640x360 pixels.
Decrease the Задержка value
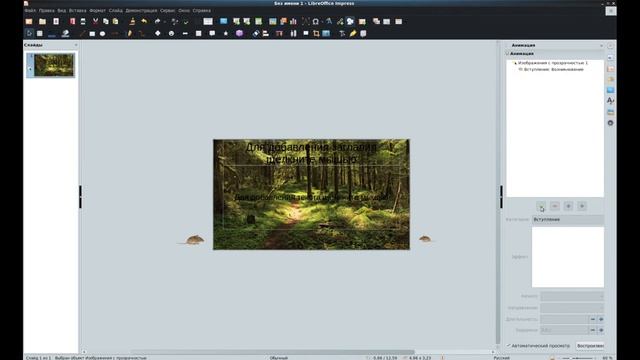pos(593,330)
